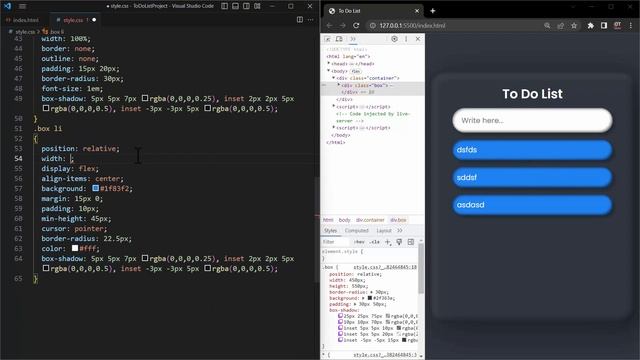The width and height of the screenshot is (640, 360).
Task: Open #1f83f2 color swatch on line 57
Action: [x=96, y=188]
